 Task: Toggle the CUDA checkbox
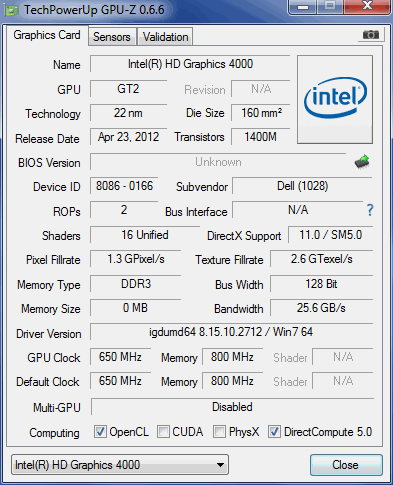coord(163,431)
